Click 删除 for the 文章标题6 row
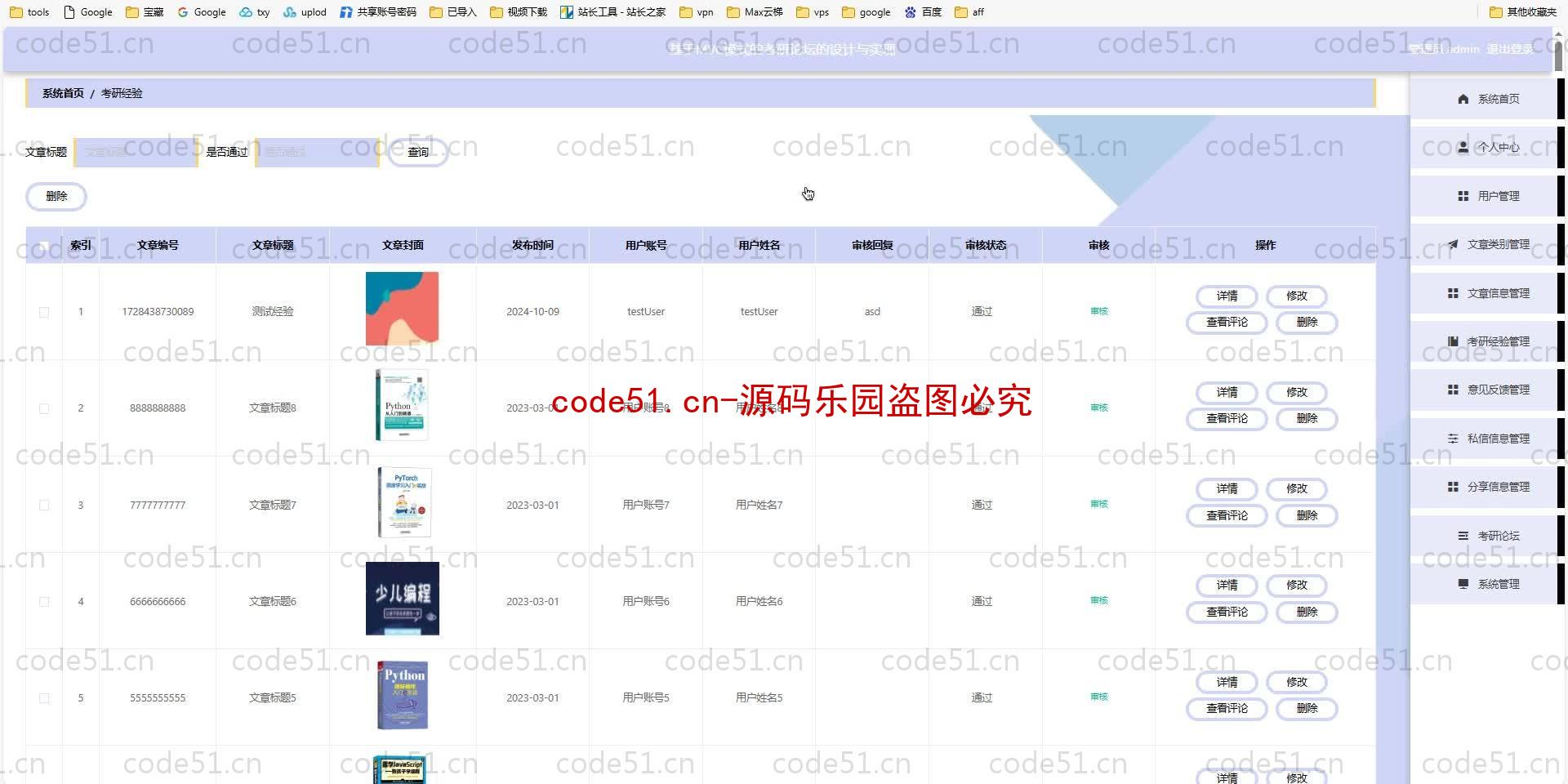The width and height of the screenshot is (1568, 784). (1307, 612)
